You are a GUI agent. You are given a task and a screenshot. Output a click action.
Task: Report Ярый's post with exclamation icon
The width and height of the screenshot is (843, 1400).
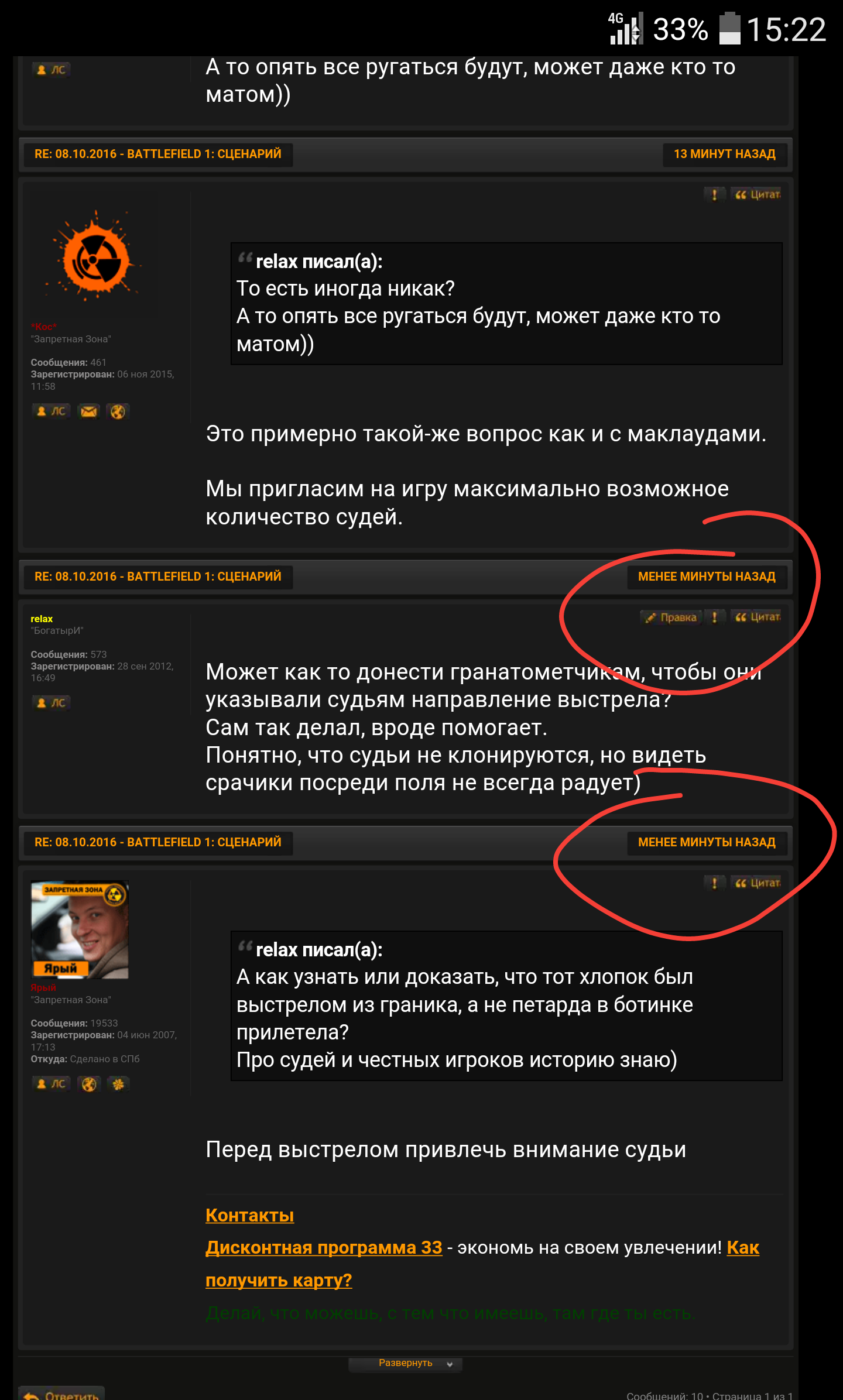[714, 883]
